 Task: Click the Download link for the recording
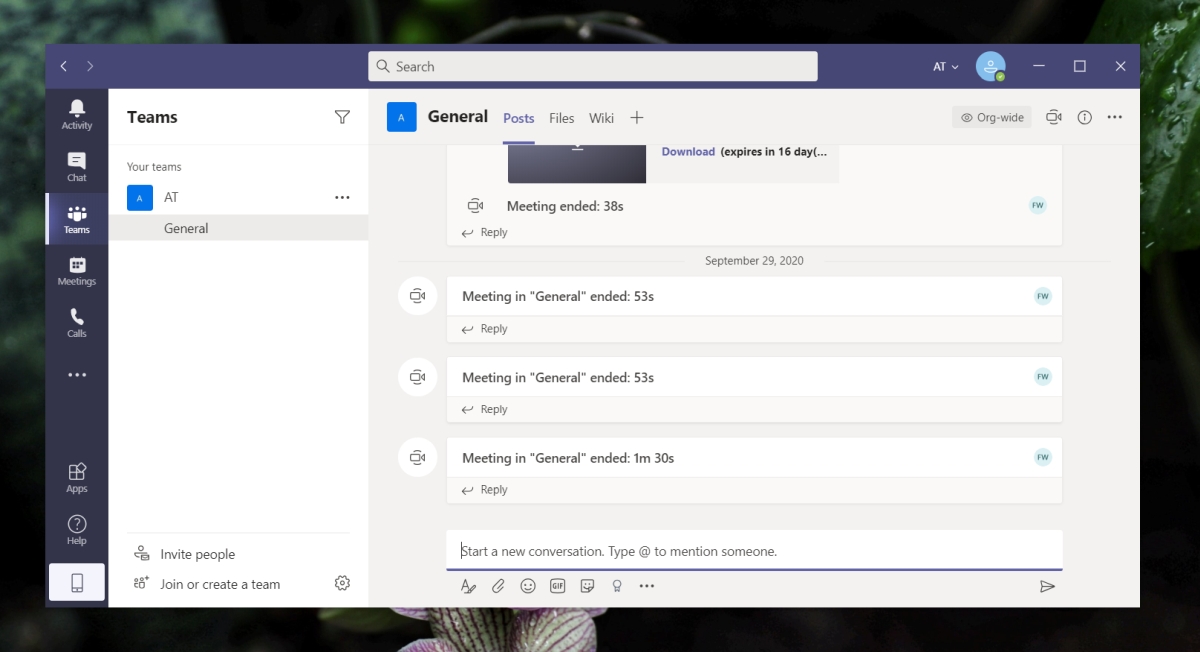(x=688, y=151)
